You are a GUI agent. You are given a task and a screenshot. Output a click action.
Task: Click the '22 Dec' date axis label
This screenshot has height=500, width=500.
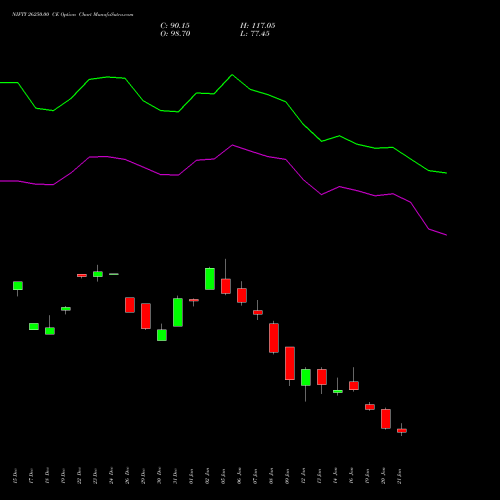point(79,476)
